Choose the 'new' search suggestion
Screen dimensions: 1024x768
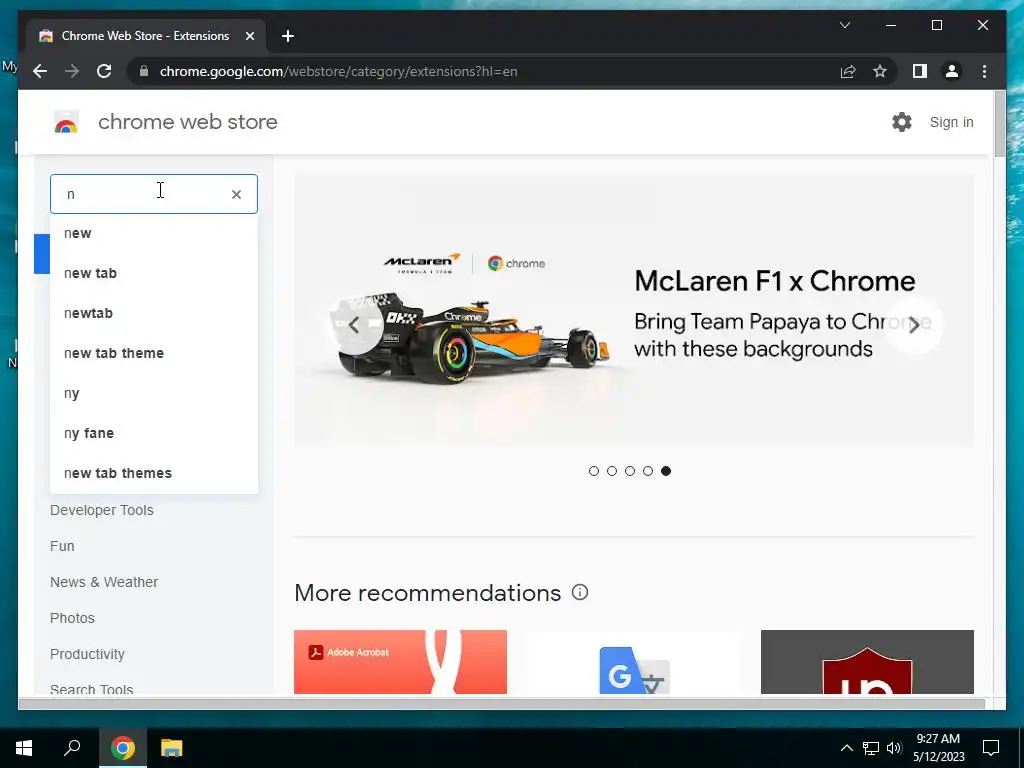(x=154, y=234)
